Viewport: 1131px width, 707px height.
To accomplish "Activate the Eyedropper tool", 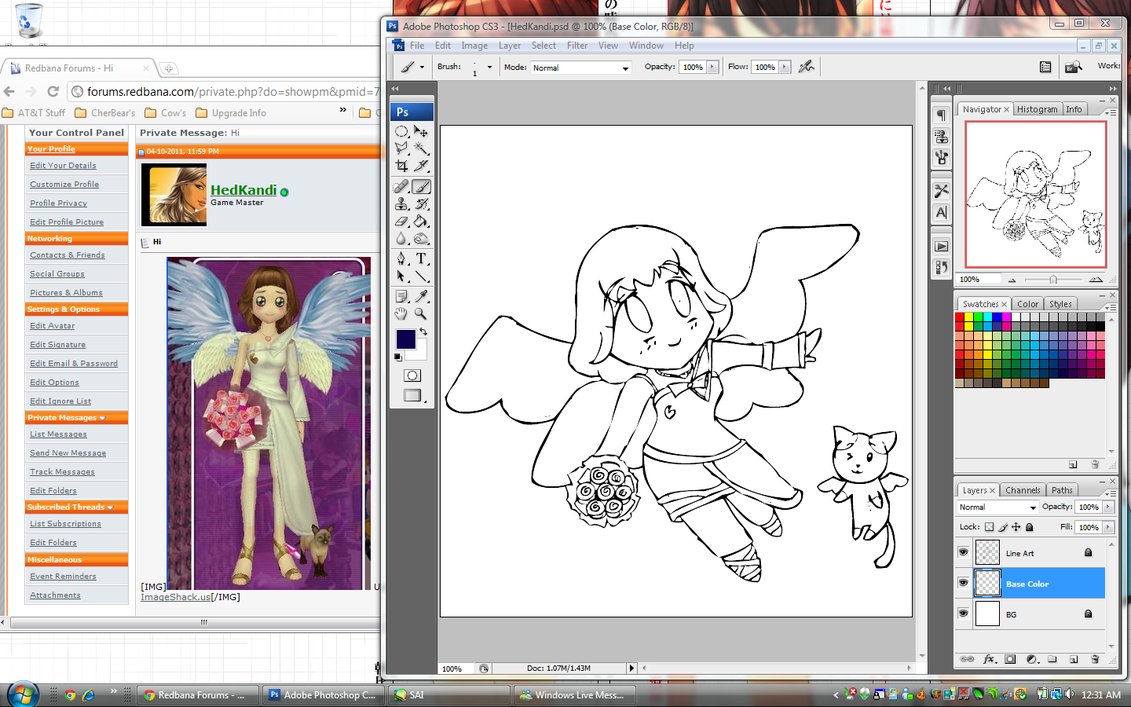I will (422, 295).
